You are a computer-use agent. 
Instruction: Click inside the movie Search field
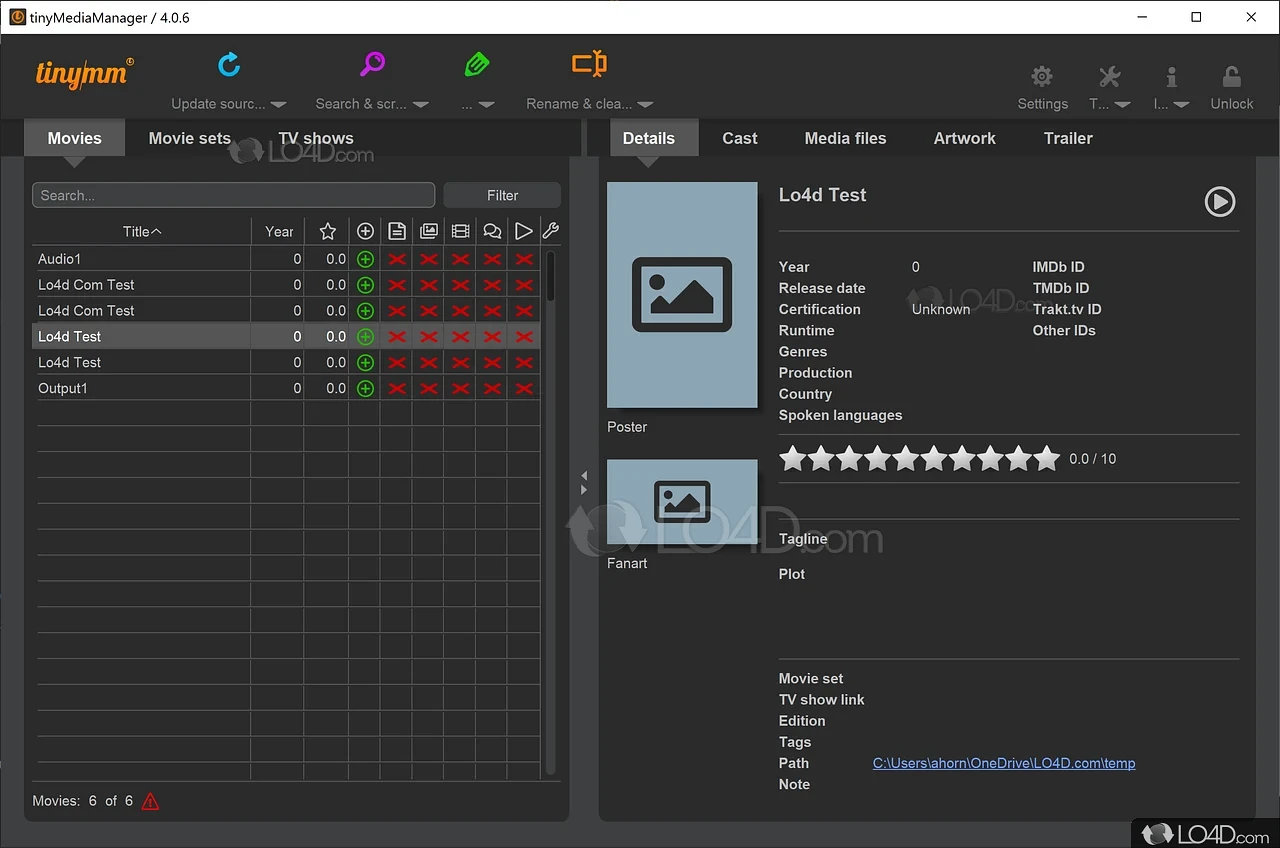232,194
